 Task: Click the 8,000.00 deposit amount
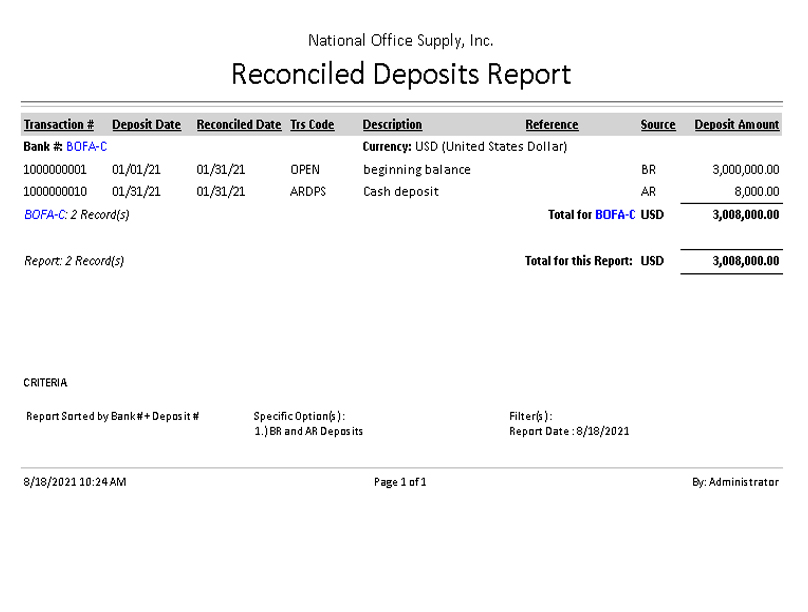click(x=756, y=192)
